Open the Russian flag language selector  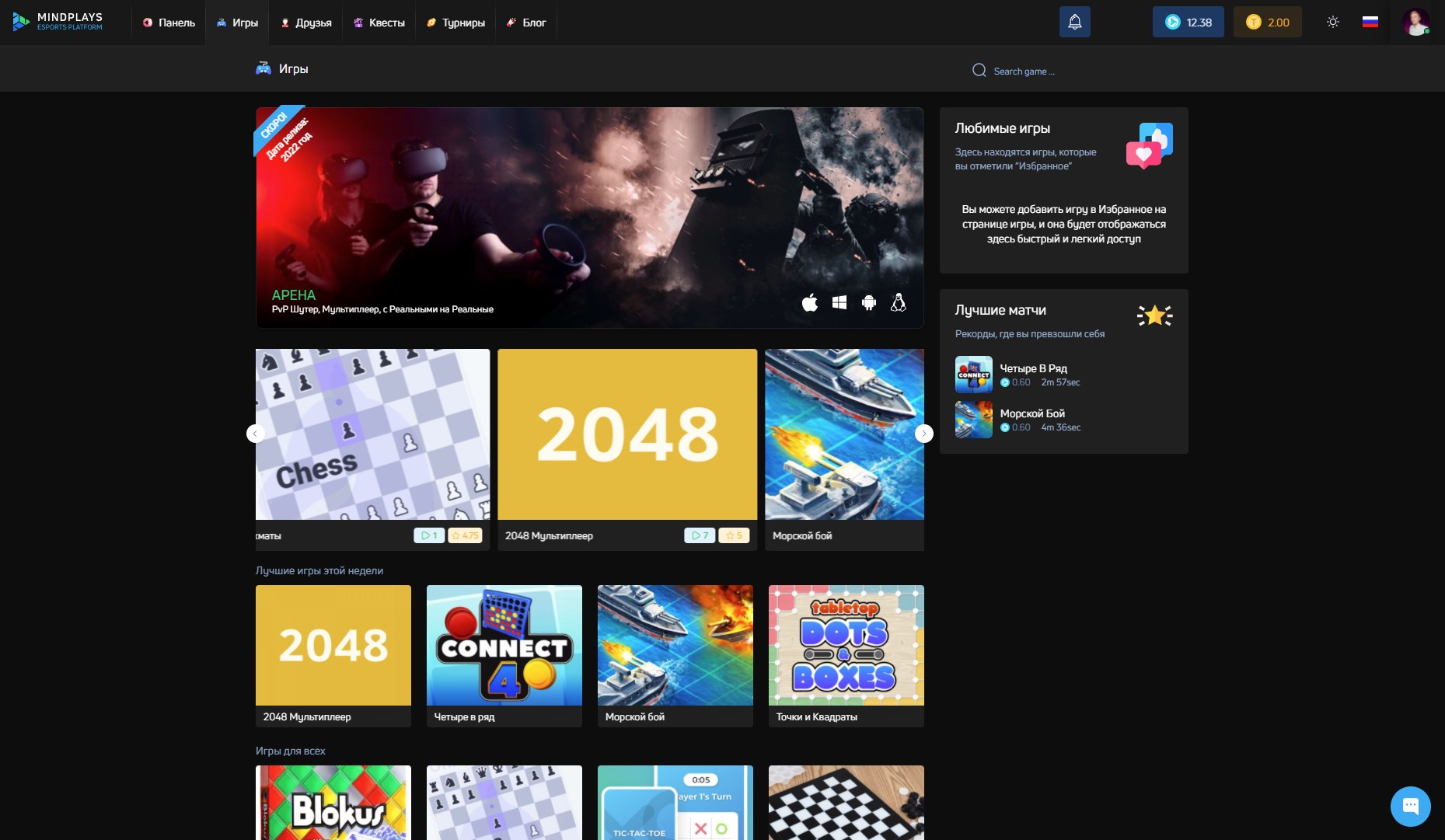pyautogui.click(x=1370, y=22)
